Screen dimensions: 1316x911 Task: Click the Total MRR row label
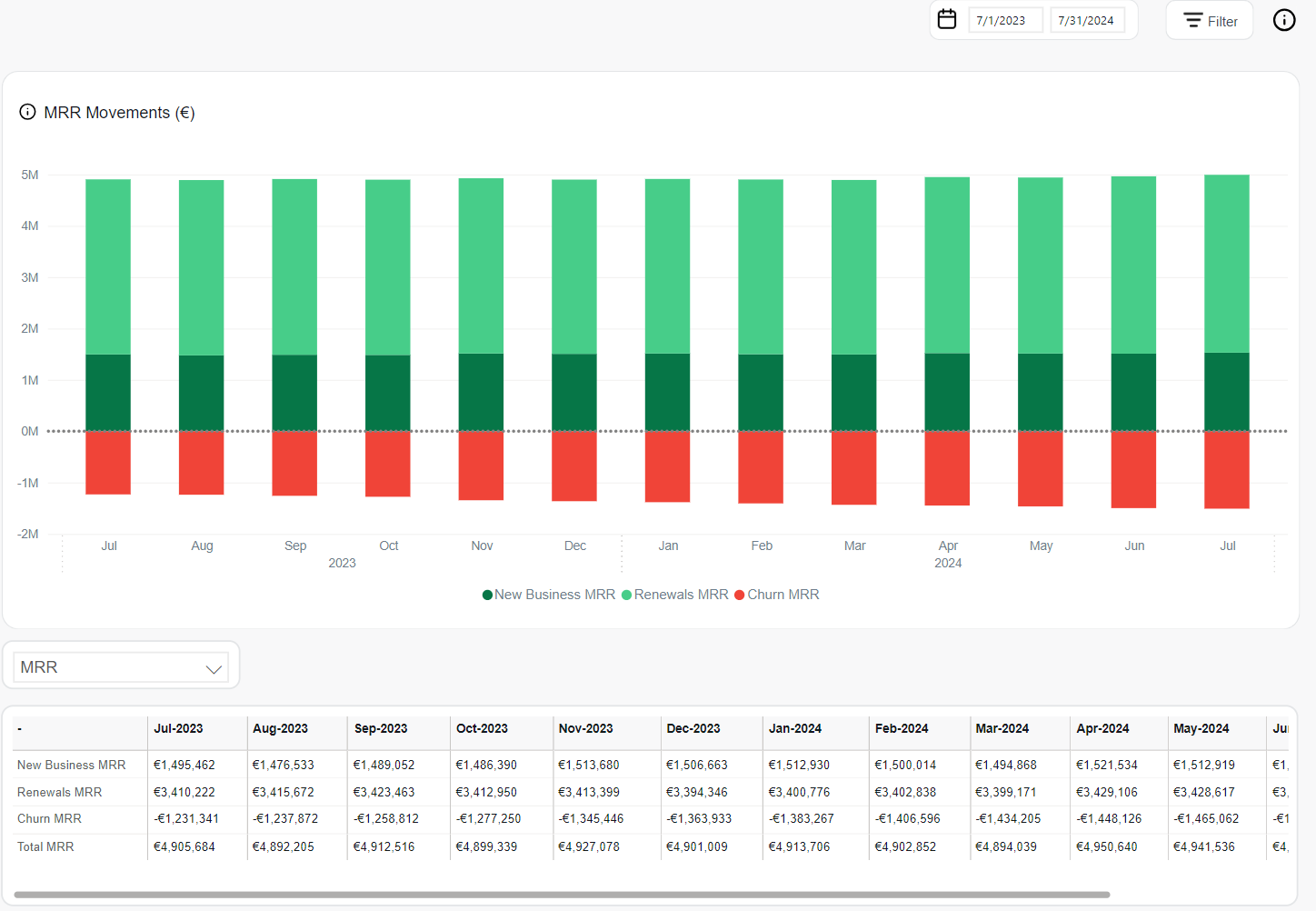point(45,846)
